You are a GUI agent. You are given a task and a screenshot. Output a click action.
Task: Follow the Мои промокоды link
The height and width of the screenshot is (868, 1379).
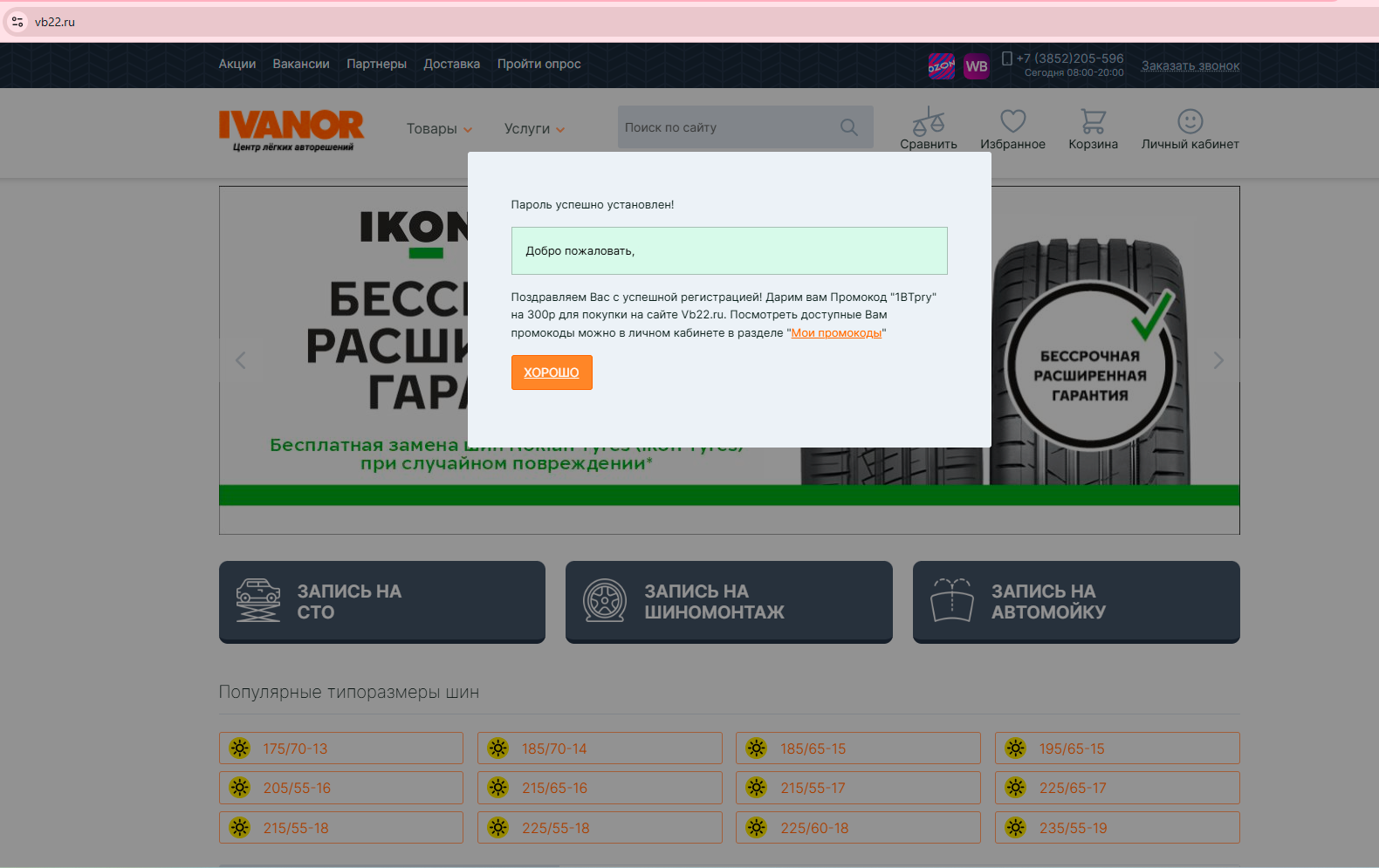point(836,333)
